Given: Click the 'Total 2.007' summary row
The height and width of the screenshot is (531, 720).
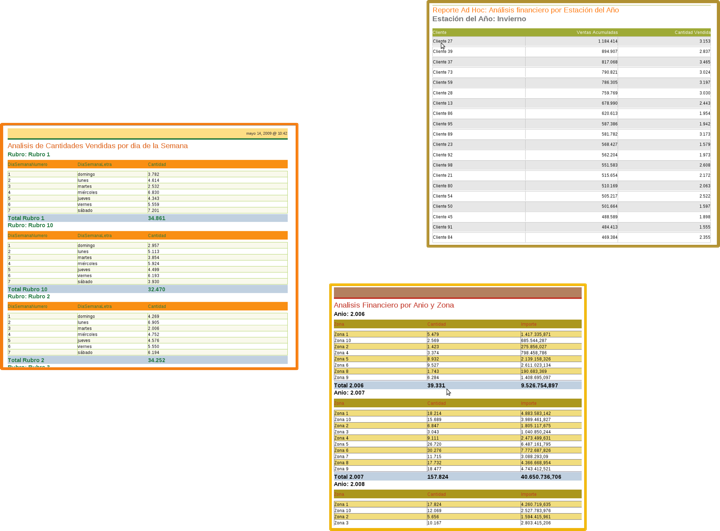Looking at the screenshot, I should point(349,477).
